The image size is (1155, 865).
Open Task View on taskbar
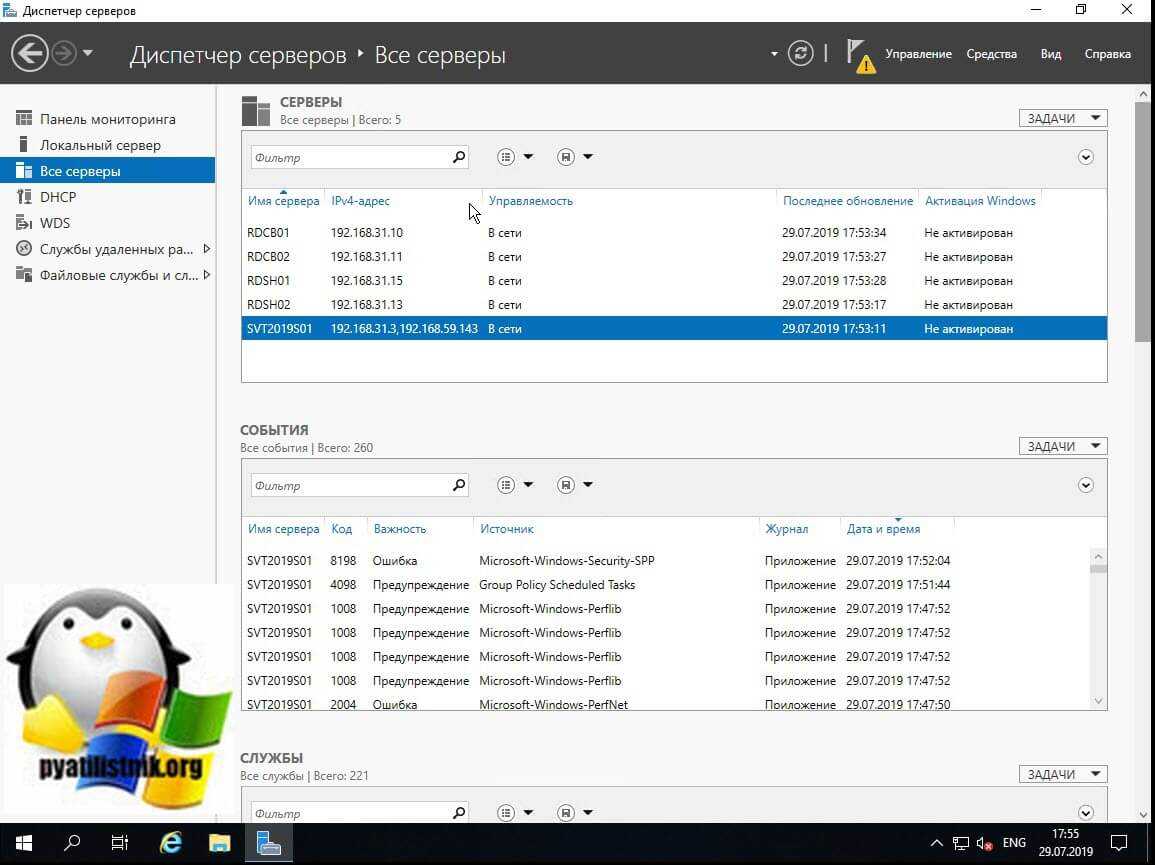(119, 843)
